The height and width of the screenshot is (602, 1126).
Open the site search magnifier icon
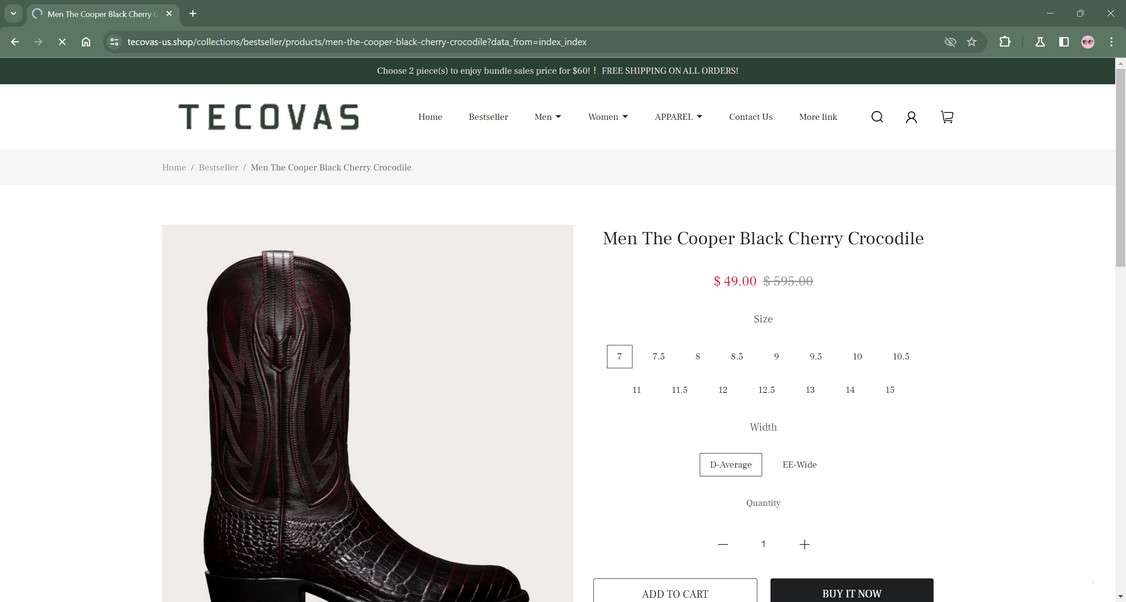point(877,117)
